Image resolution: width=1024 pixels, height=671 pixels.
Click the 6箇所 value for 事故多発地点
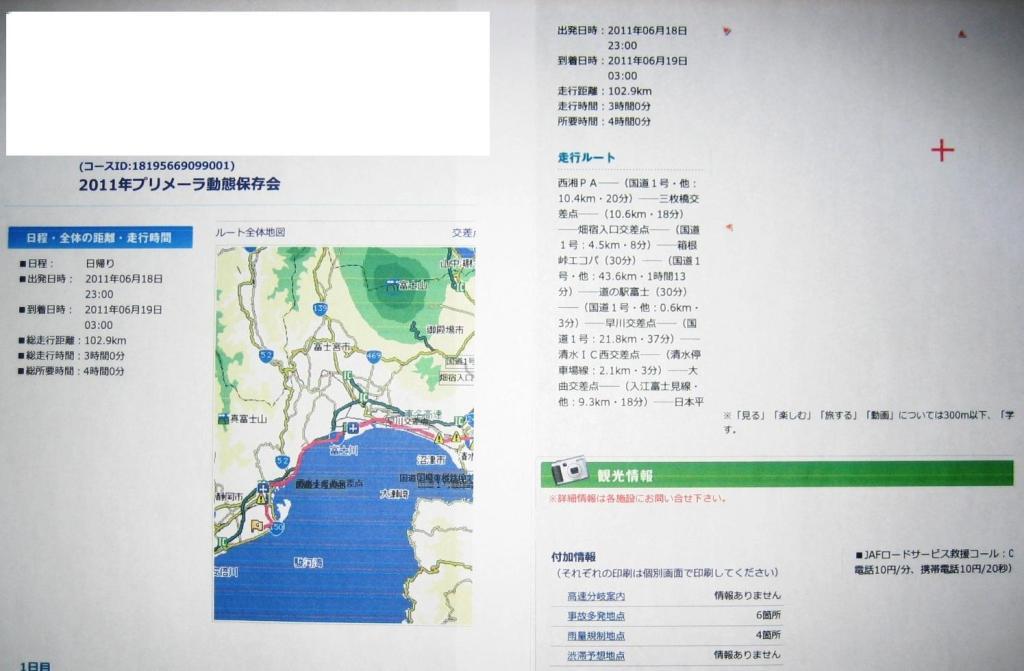[768, 615]
